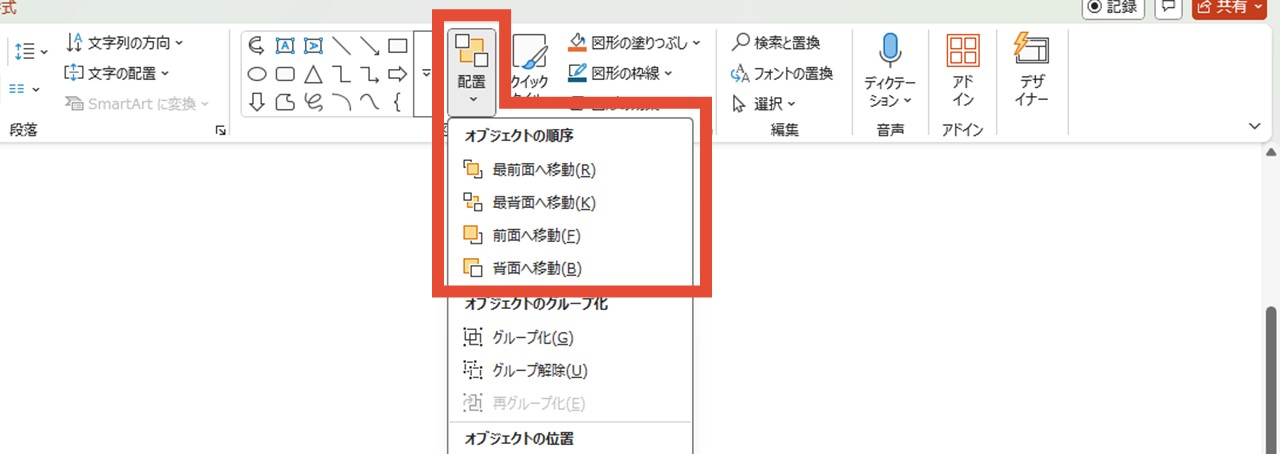The width and height of the screenshot is (1280, 454).
Task: Pick the curved U-turn arrow shape
Action: [x=257, y=45]
